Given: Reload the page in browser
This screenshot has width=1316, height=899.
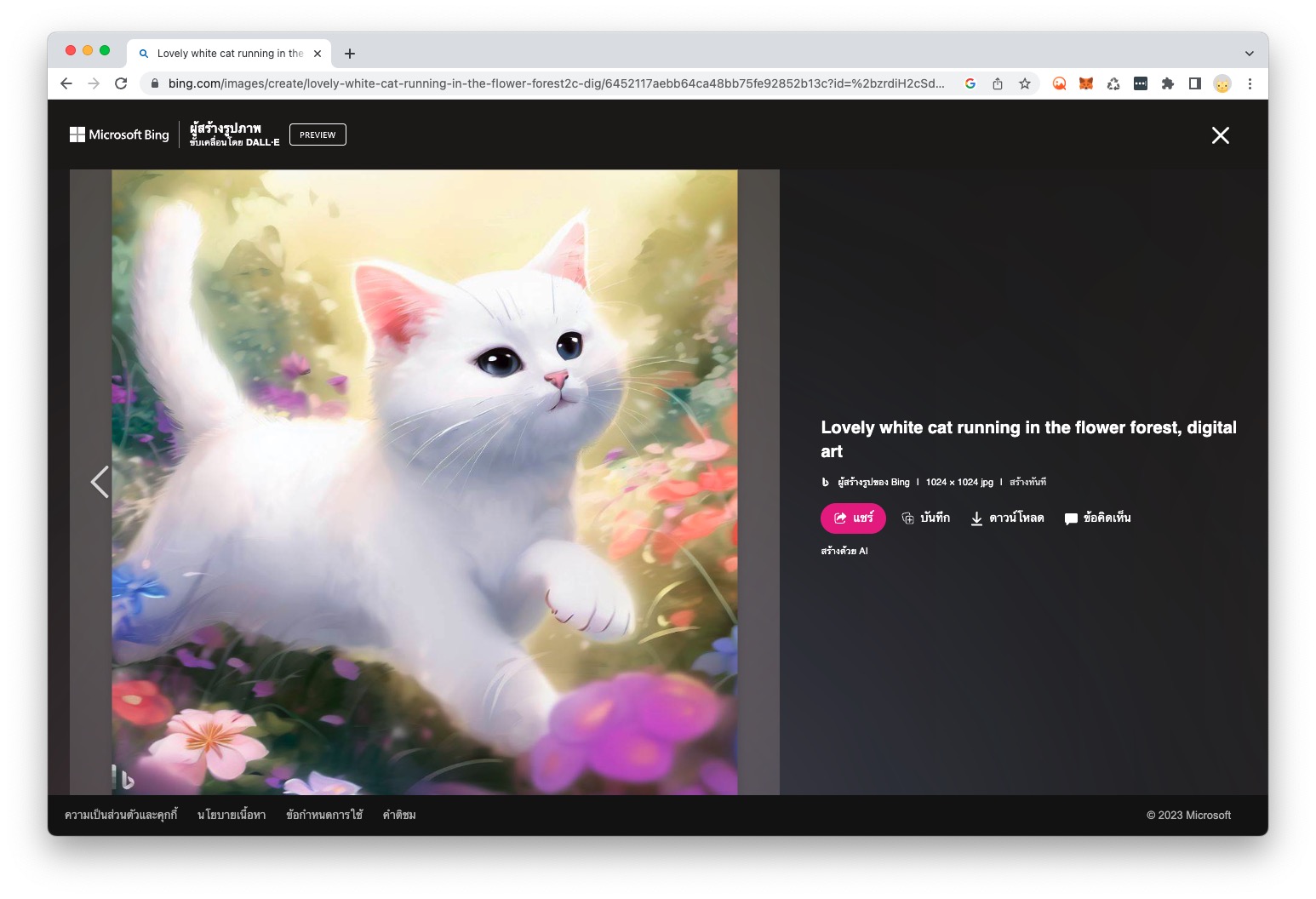Looking at the screenshot, I should (121, 83).
